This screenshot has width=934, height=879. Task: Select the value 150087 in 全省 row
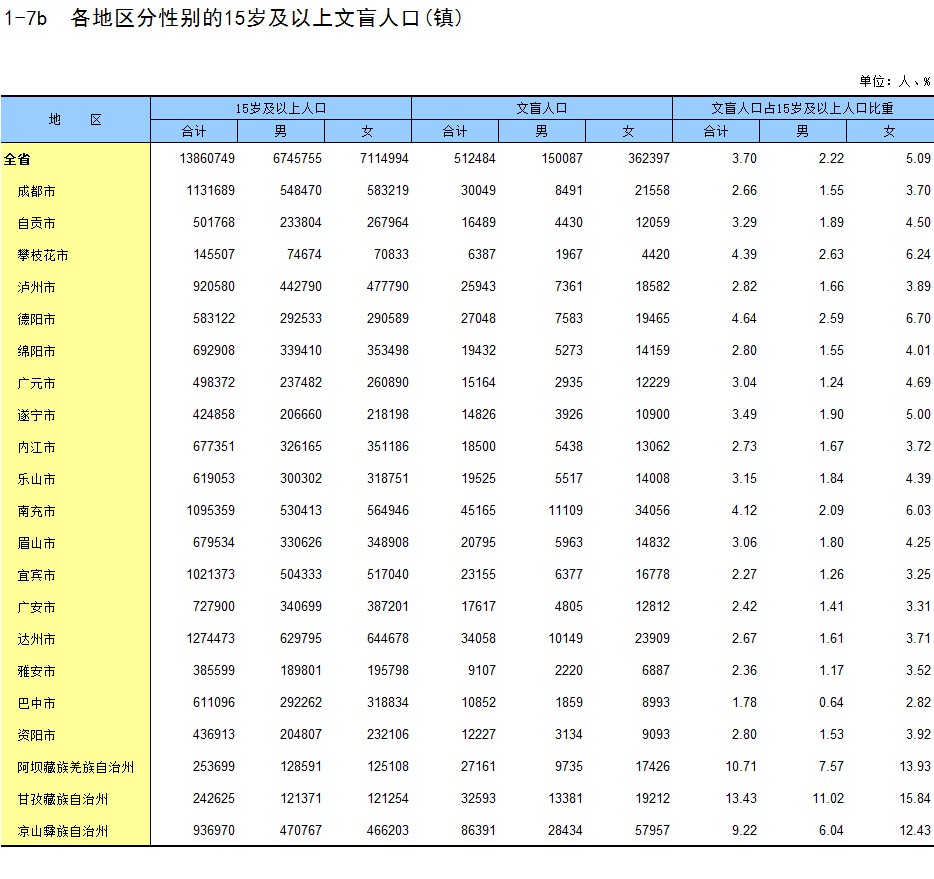click(562, 158)
